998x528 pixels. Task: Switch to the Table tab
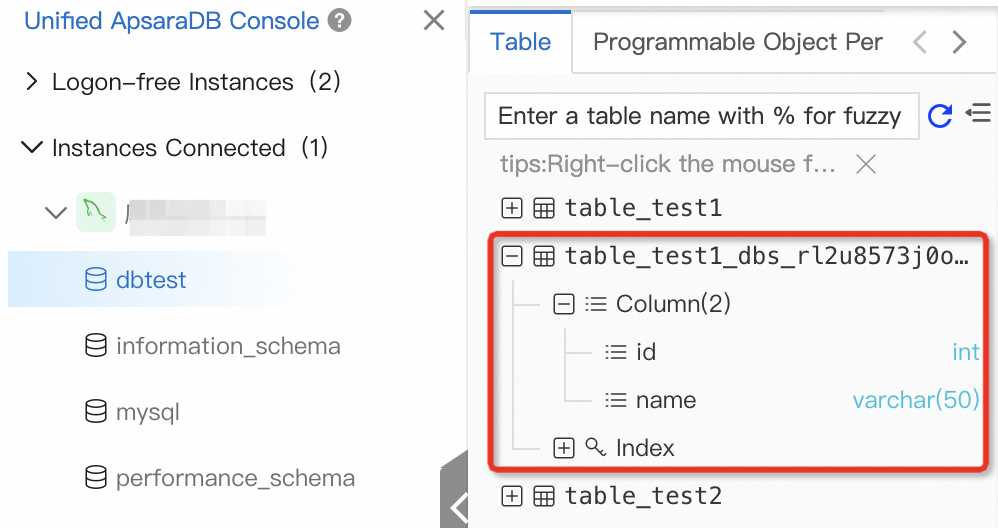click(x=520, y=42)
